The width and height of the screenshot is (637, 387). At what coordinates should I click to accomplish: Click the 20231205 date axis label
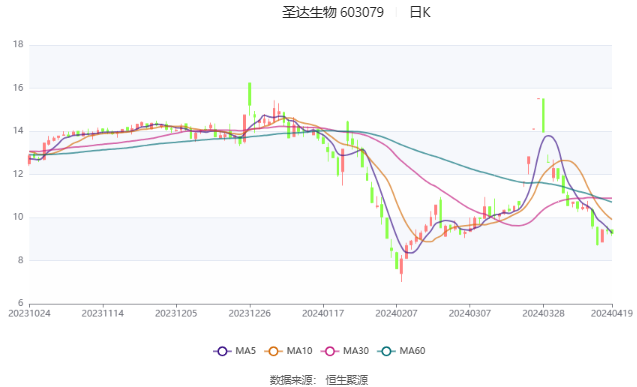(176, 313)
